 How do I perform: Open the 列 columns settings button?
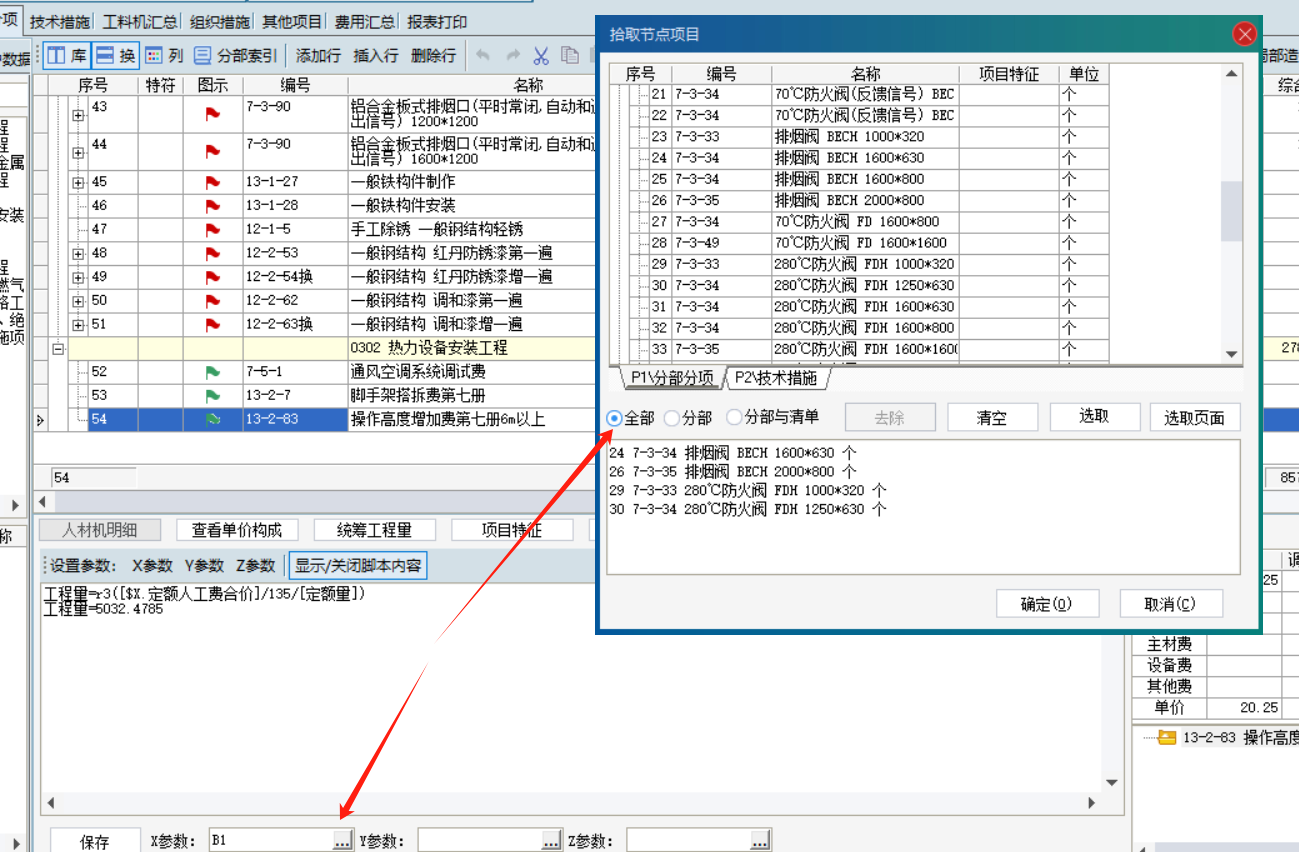[164, 55]
